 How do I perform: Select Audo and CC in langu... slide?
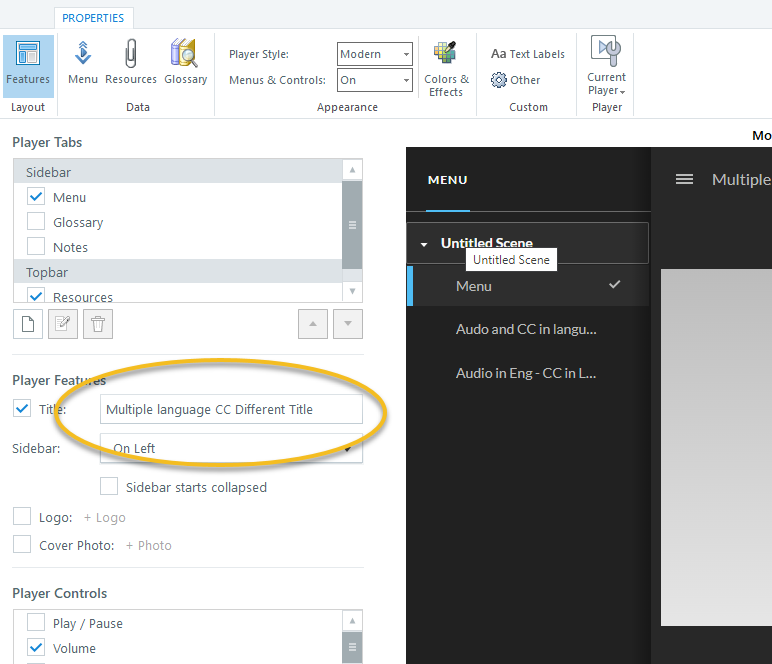[528, 329]
